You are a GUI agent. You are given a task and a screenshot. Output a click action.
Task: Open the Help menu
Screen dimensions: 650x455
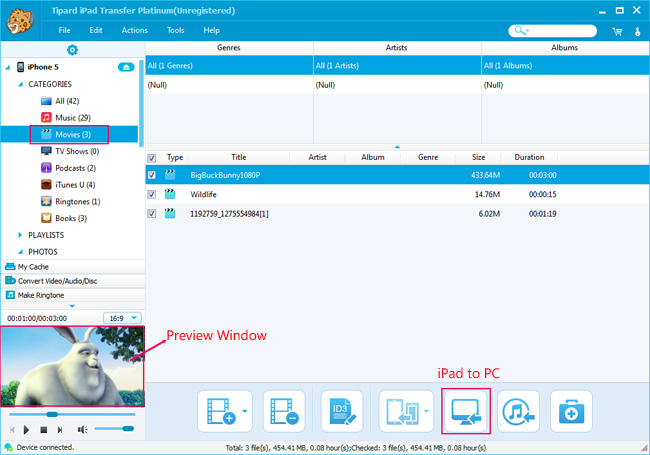(211, 30)
